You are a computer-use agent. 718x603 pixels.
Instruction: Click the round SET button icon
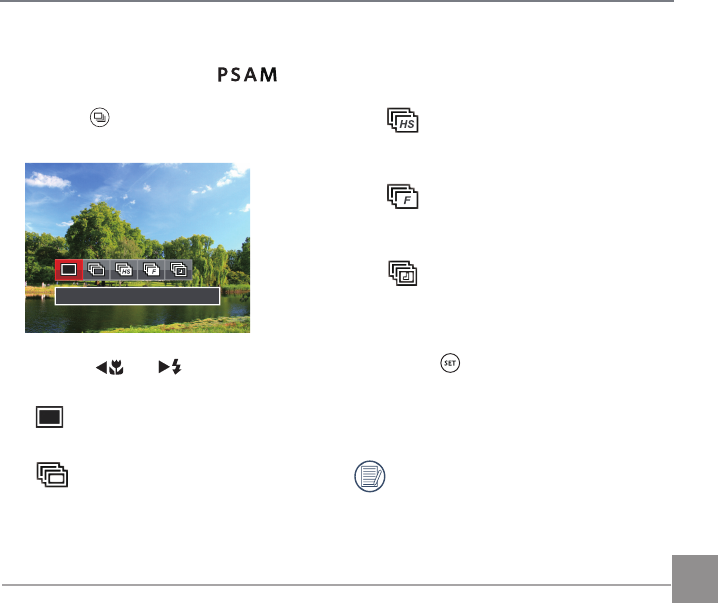coord(450,363)
